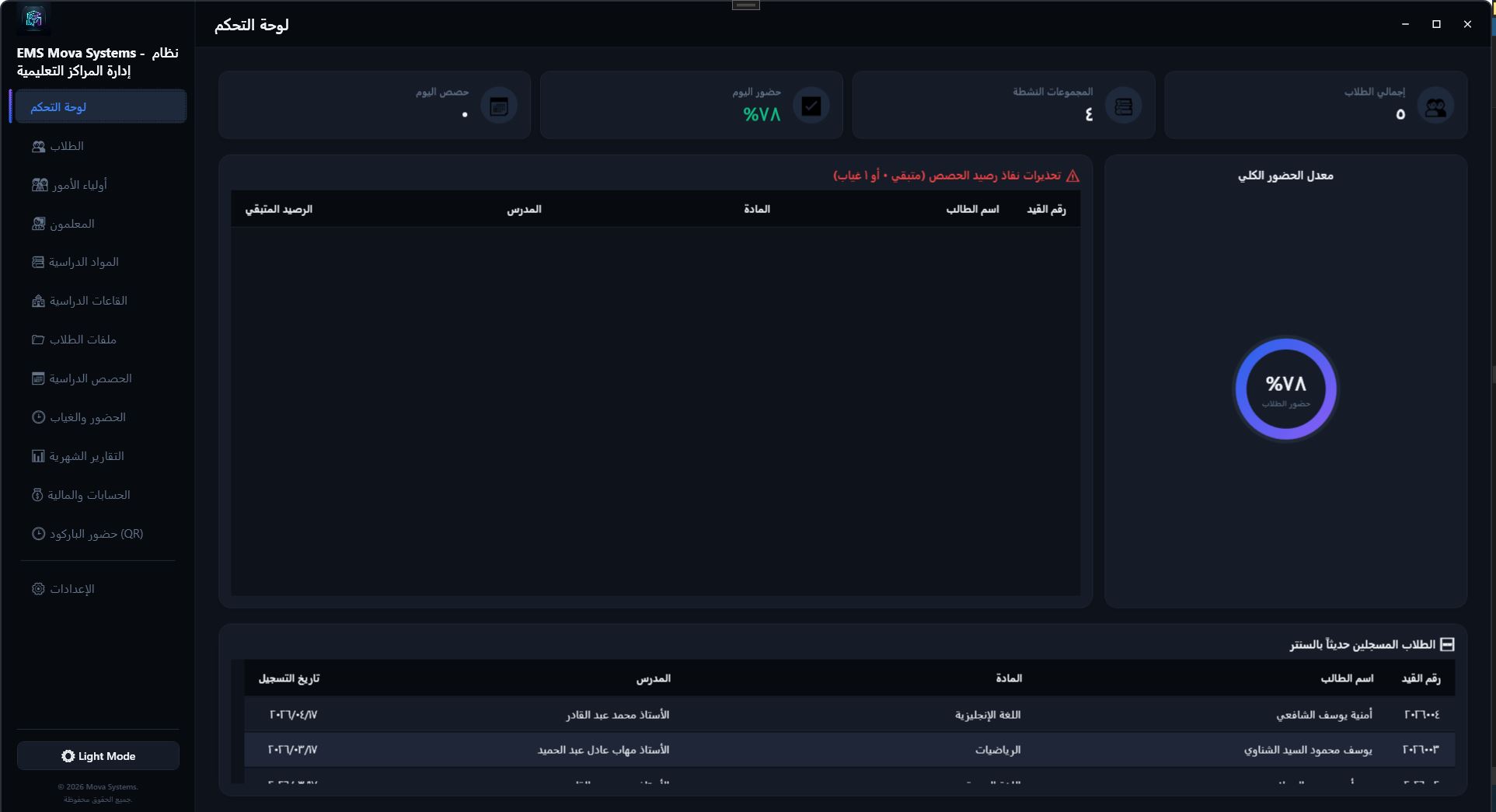Open التقارير الشهرية monthly reports
Screen dimensions: 1496x812
pyautogui.click(x=99, y=456)
